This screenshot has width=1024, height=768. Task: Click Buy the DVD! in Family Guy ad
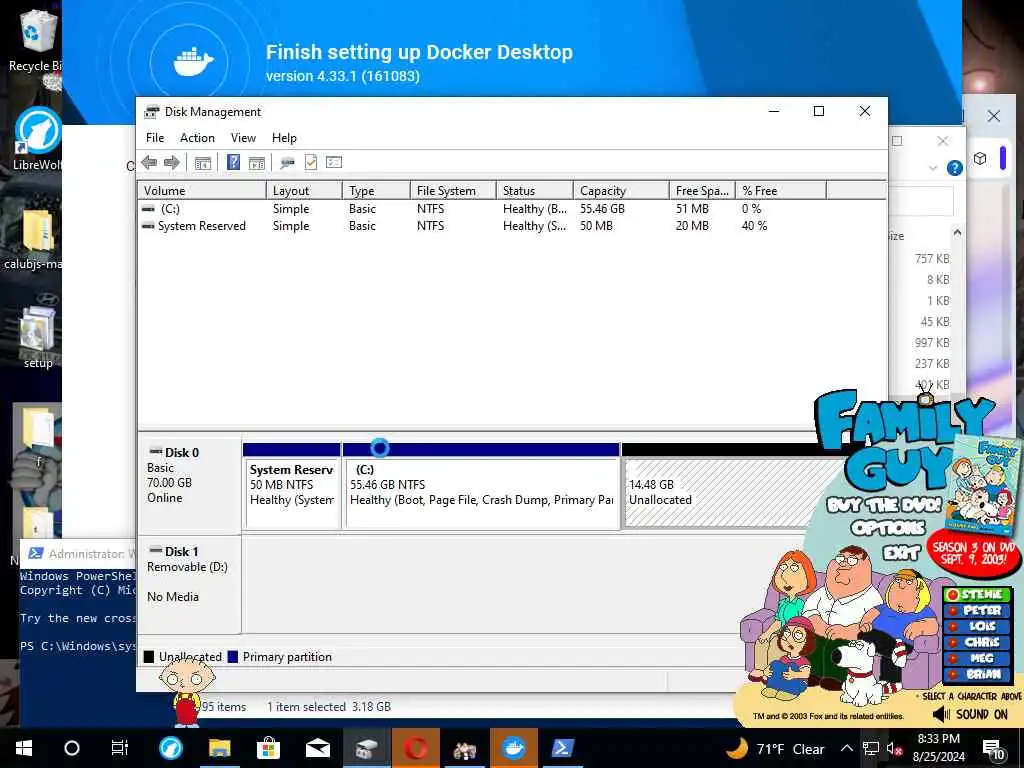coord(884,505)
